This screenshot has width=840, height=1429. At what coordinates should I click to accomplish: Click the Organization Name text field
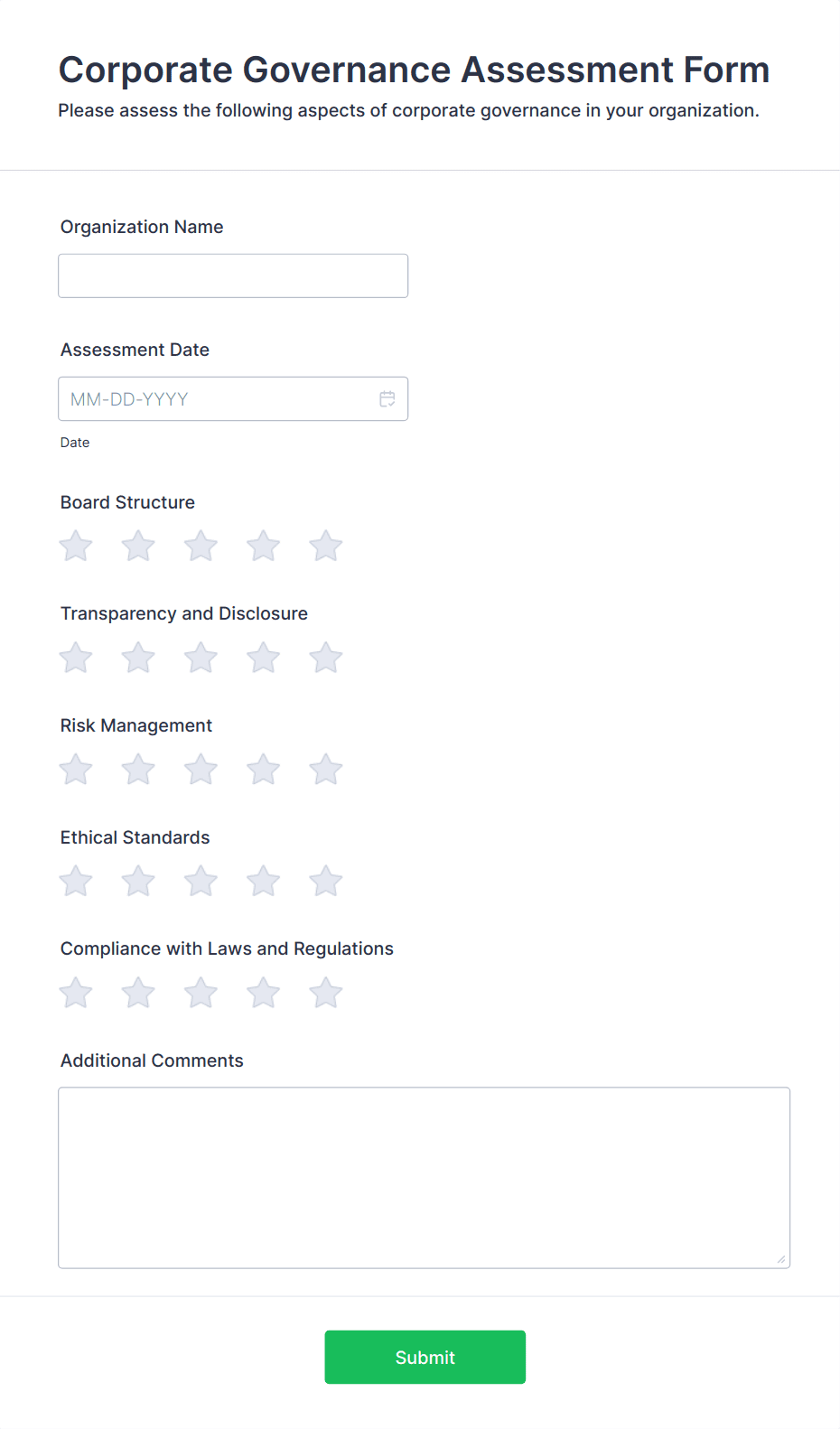[x=233, y=276]
